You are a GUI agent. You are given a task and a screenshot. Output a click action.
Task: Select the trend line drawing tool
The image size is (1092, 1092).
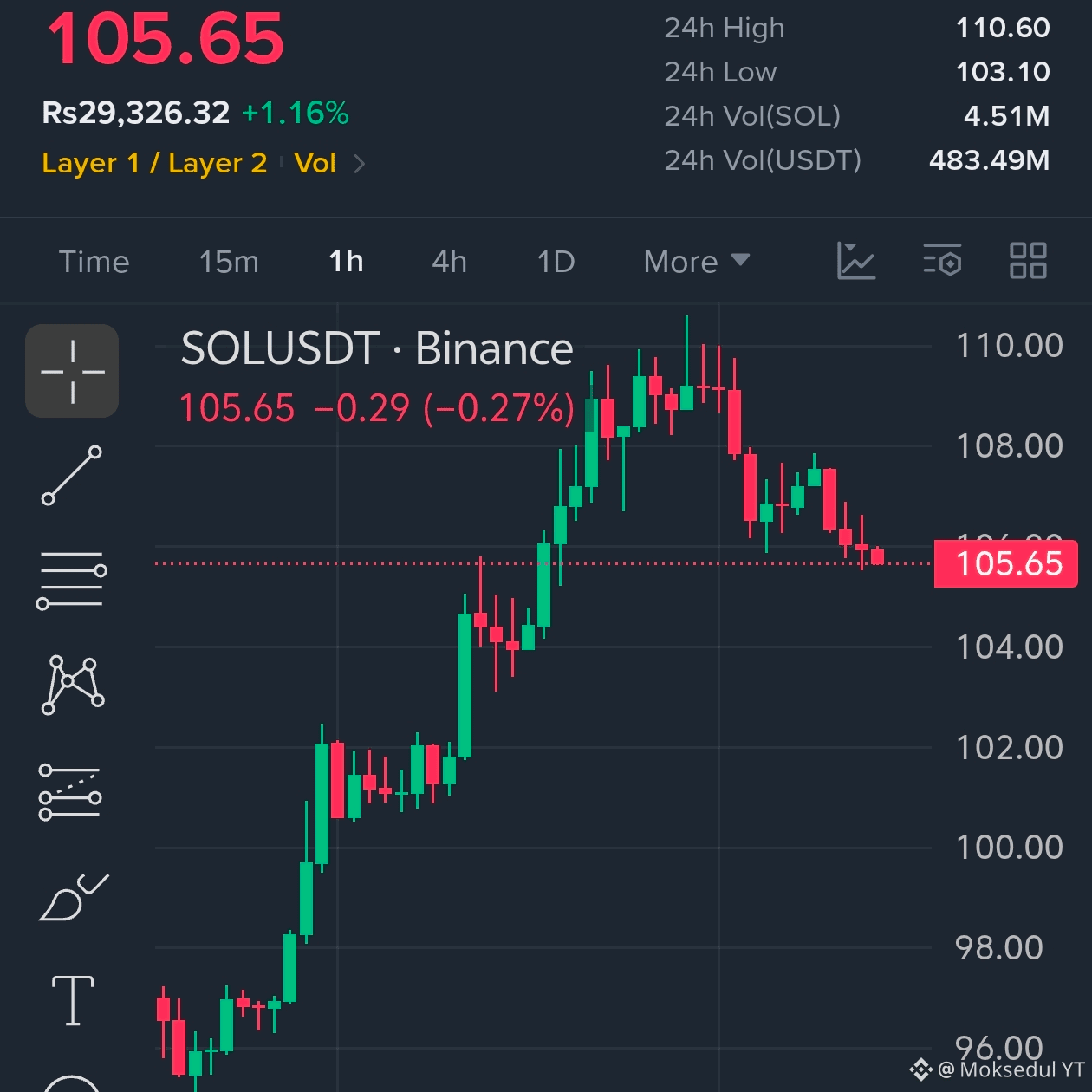pos(72,475)
